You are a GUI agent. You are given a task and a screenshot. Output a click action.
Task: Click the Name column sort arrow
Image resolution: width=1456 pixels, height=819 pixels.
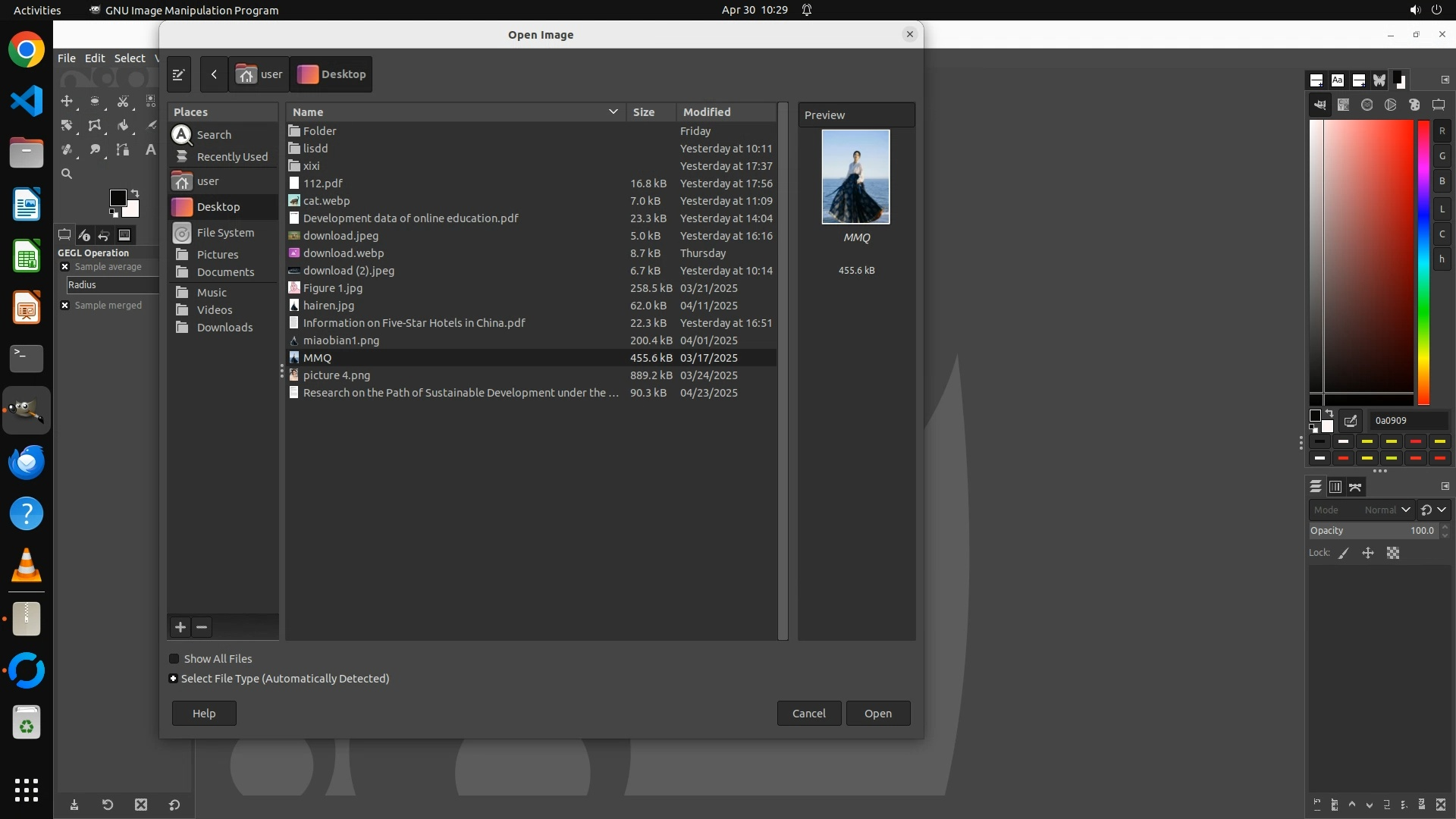pos(613,112)
